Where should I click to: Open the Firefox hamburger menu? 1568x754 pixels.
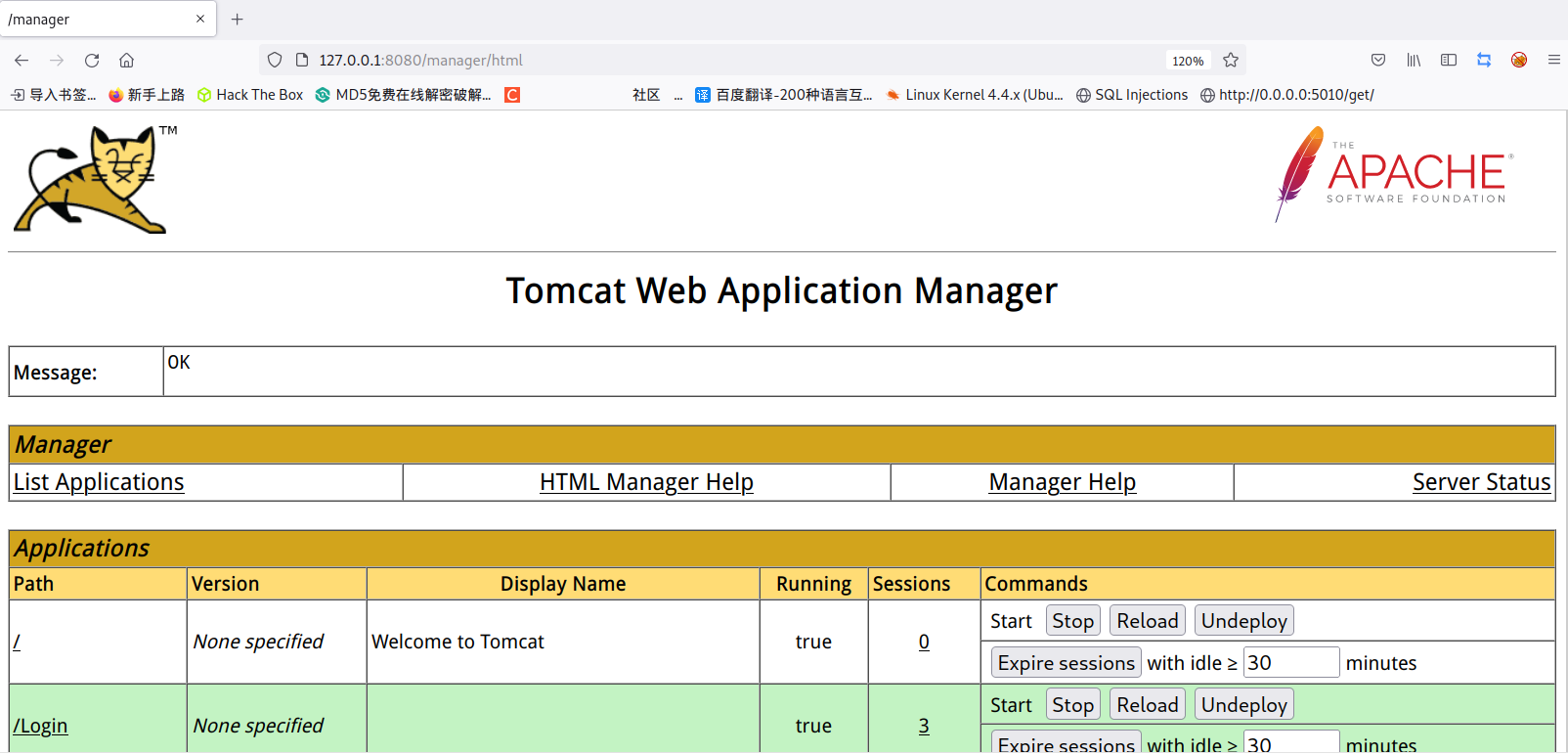point(1553,61)
